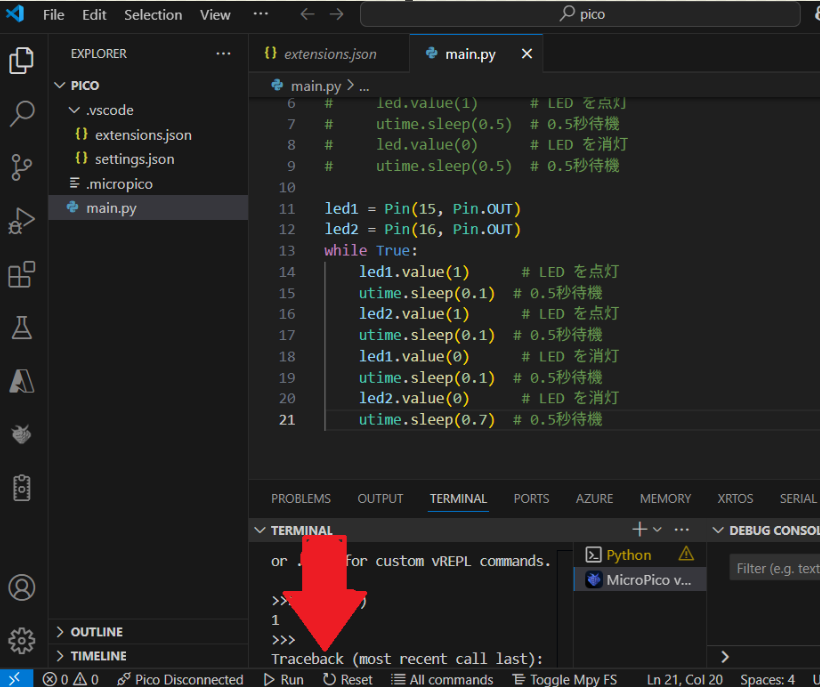This screenshot has width=820, height=687.
Task: Switch to the AZURE panel tab
Action: point(595,498)
